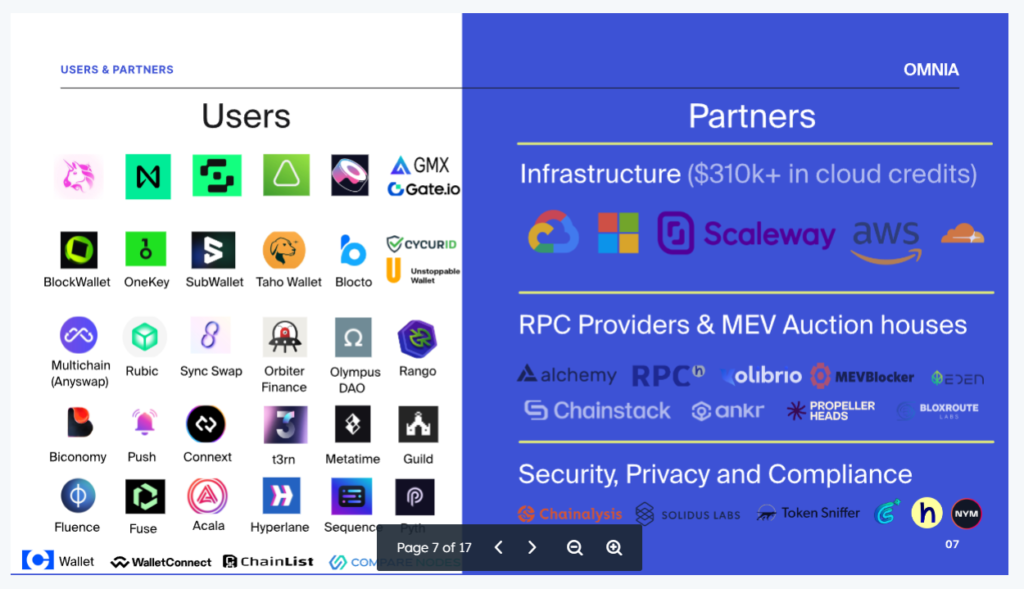This screenshot has height=589, width=1024.
Task: Click the SushiSwap logo icon
Action: (x=349, y=175)
